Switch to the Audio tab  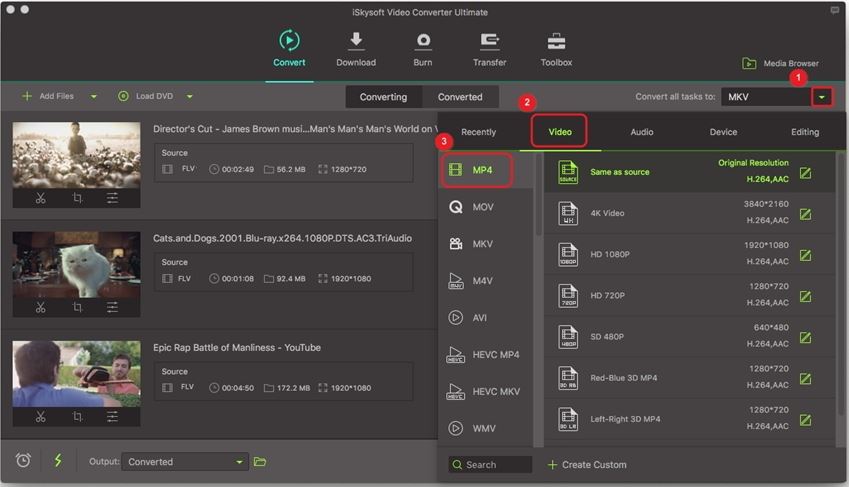(x=642, y=132)
